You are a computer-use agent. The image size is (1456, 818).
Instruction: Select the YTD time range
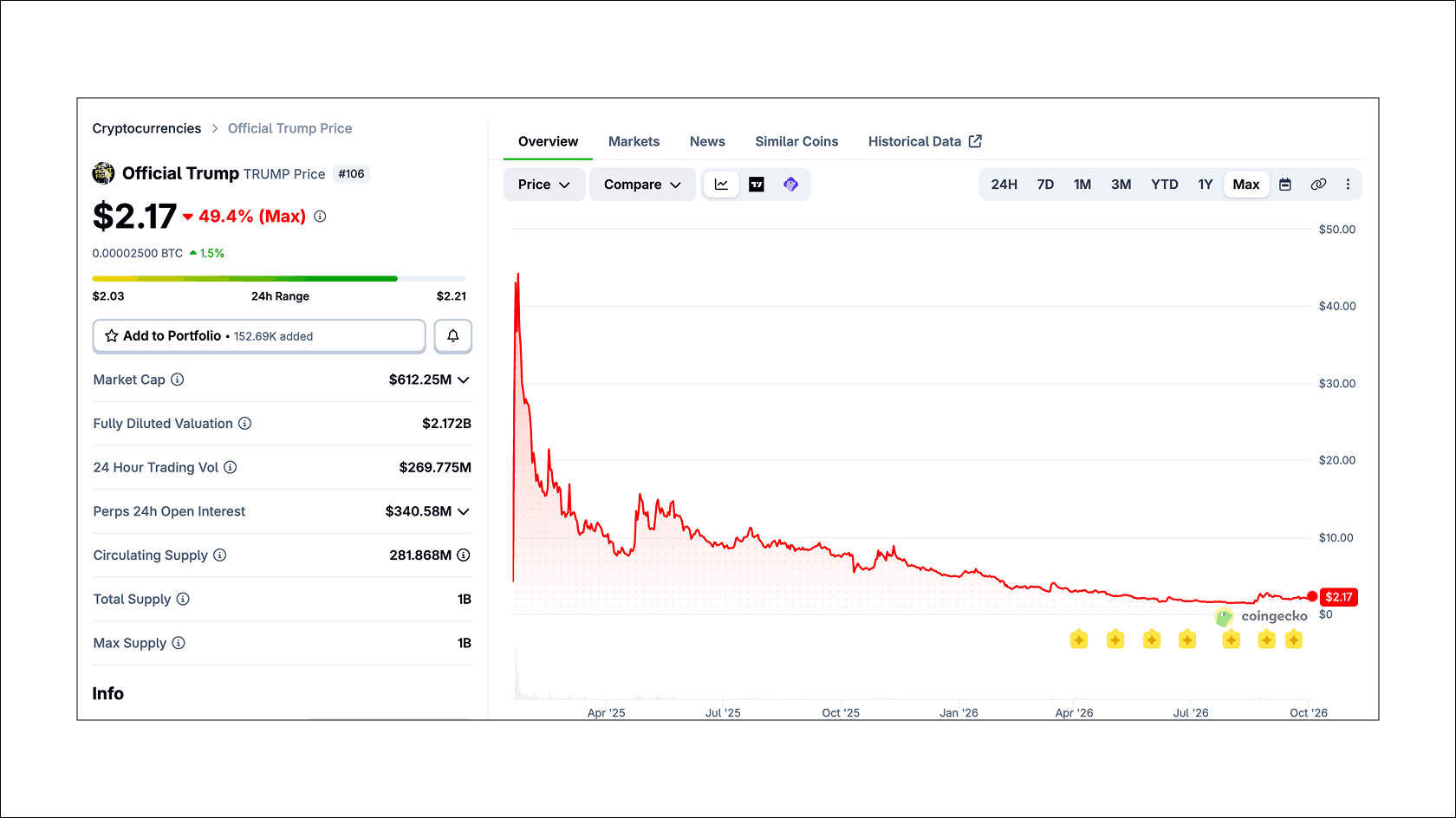click(1164, 185)
